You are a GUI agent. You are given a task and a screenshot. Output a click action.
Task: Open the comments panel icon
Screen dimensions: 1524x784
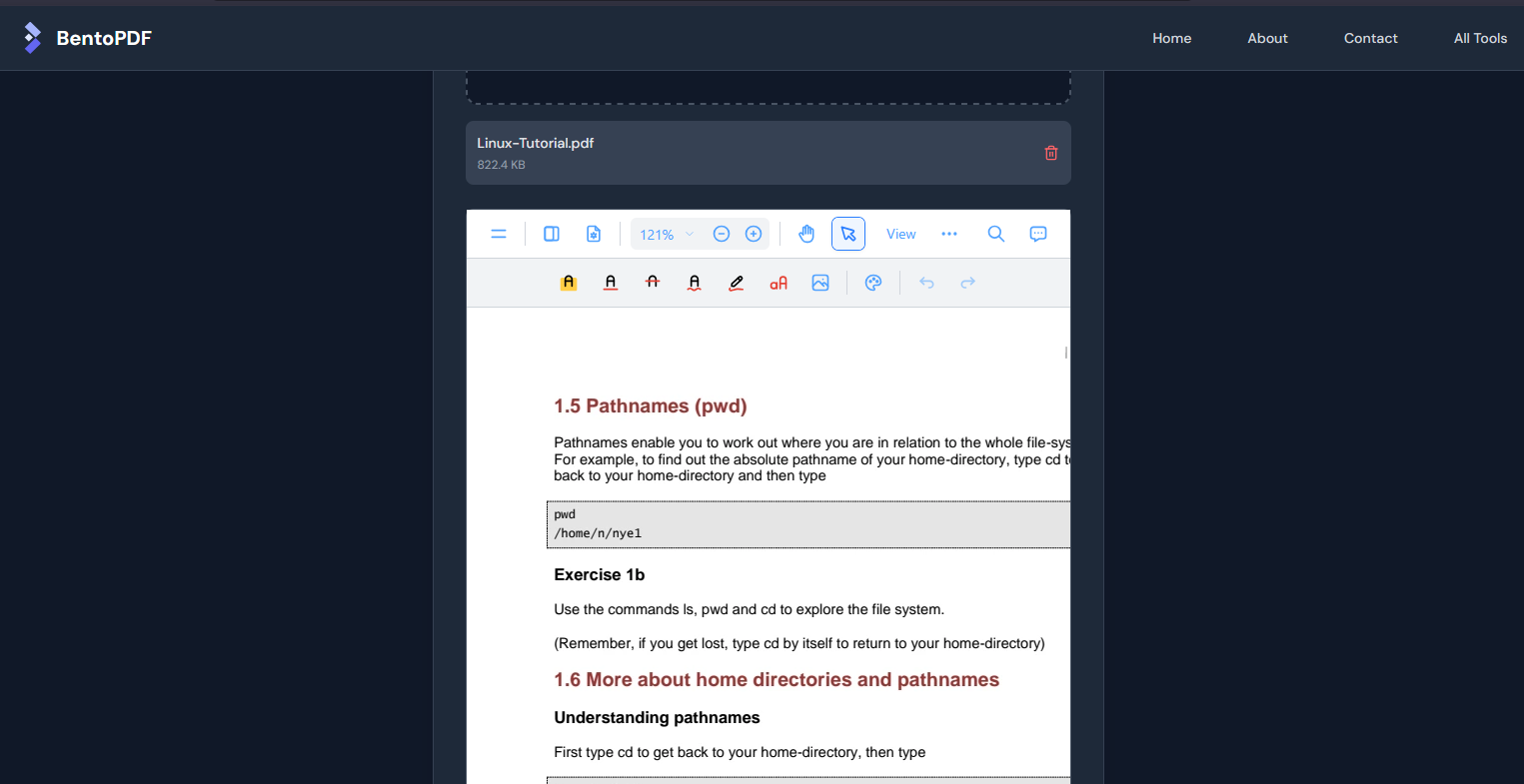click(x=1038, y=234)
